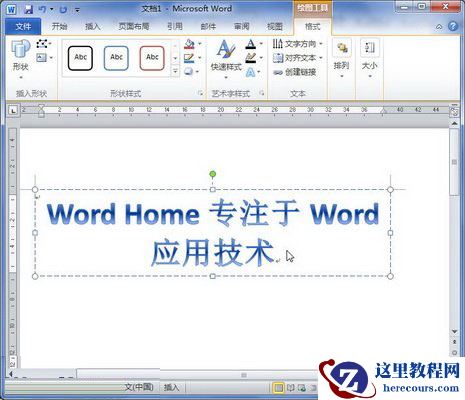Click the Draw Text Box icon
The width and height of the screenshot is (465, 400).
coord(41,58)
